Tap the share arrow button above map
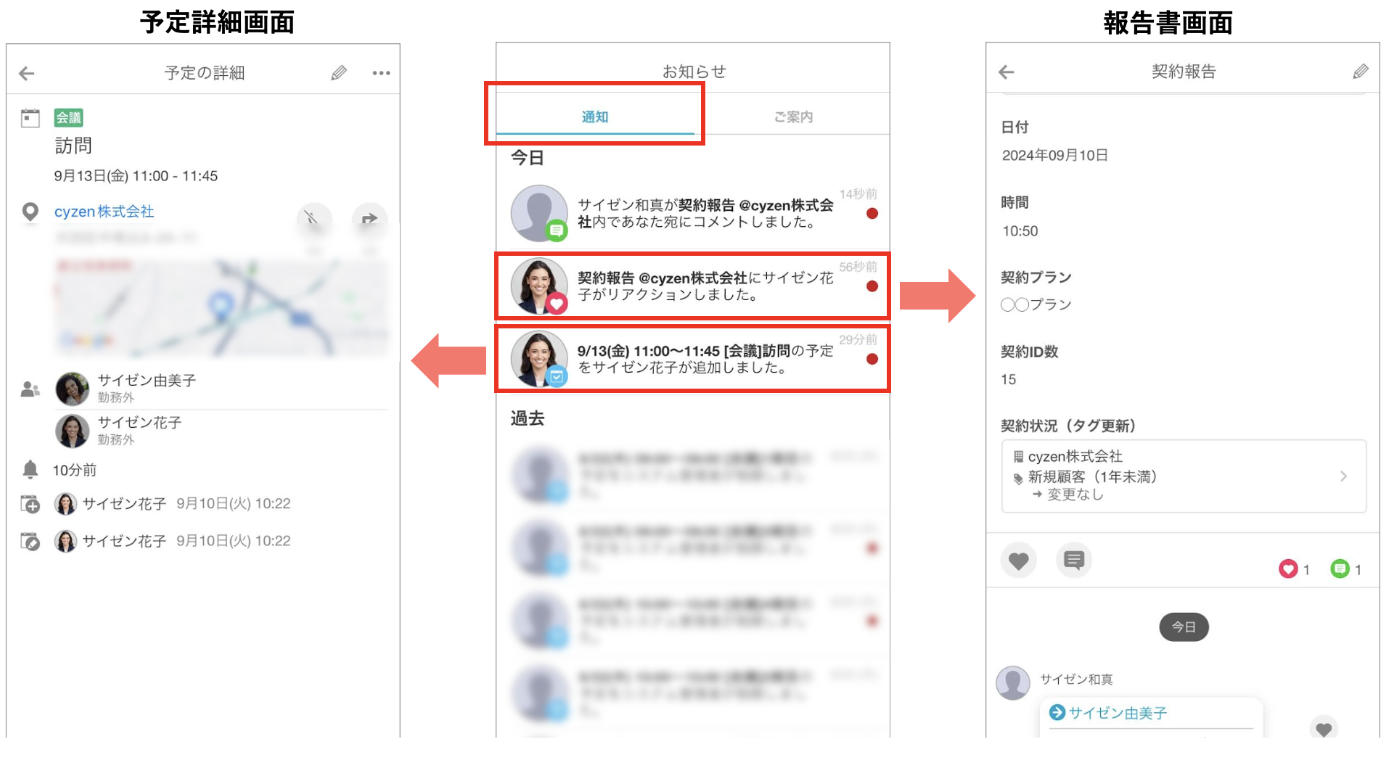The height and width of the screenshot is (770, 1390). (x=369, y=220)
